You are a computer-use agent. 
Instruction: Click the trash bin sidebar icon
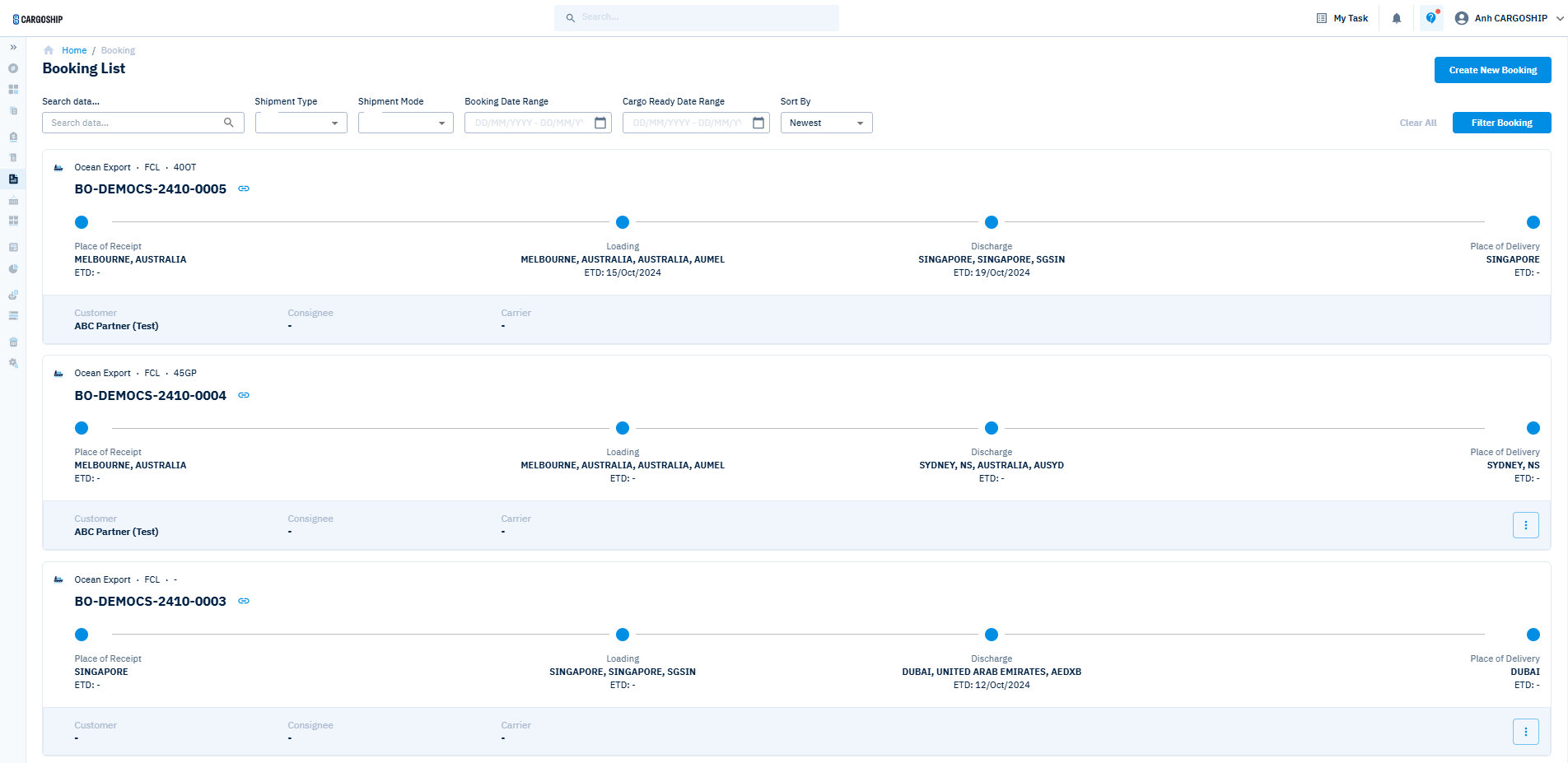[13, 342]
